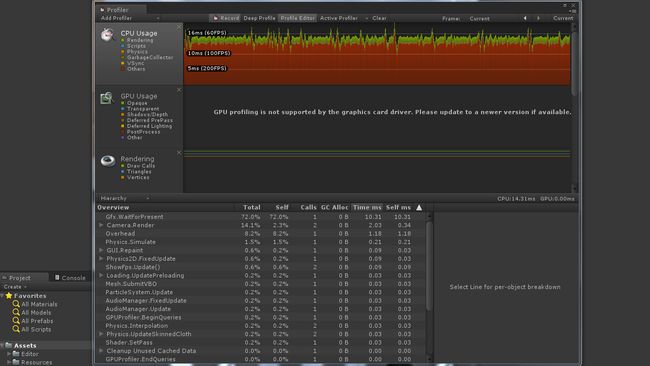Go to the previous frame arrow
650x366 pixels.
525,18
